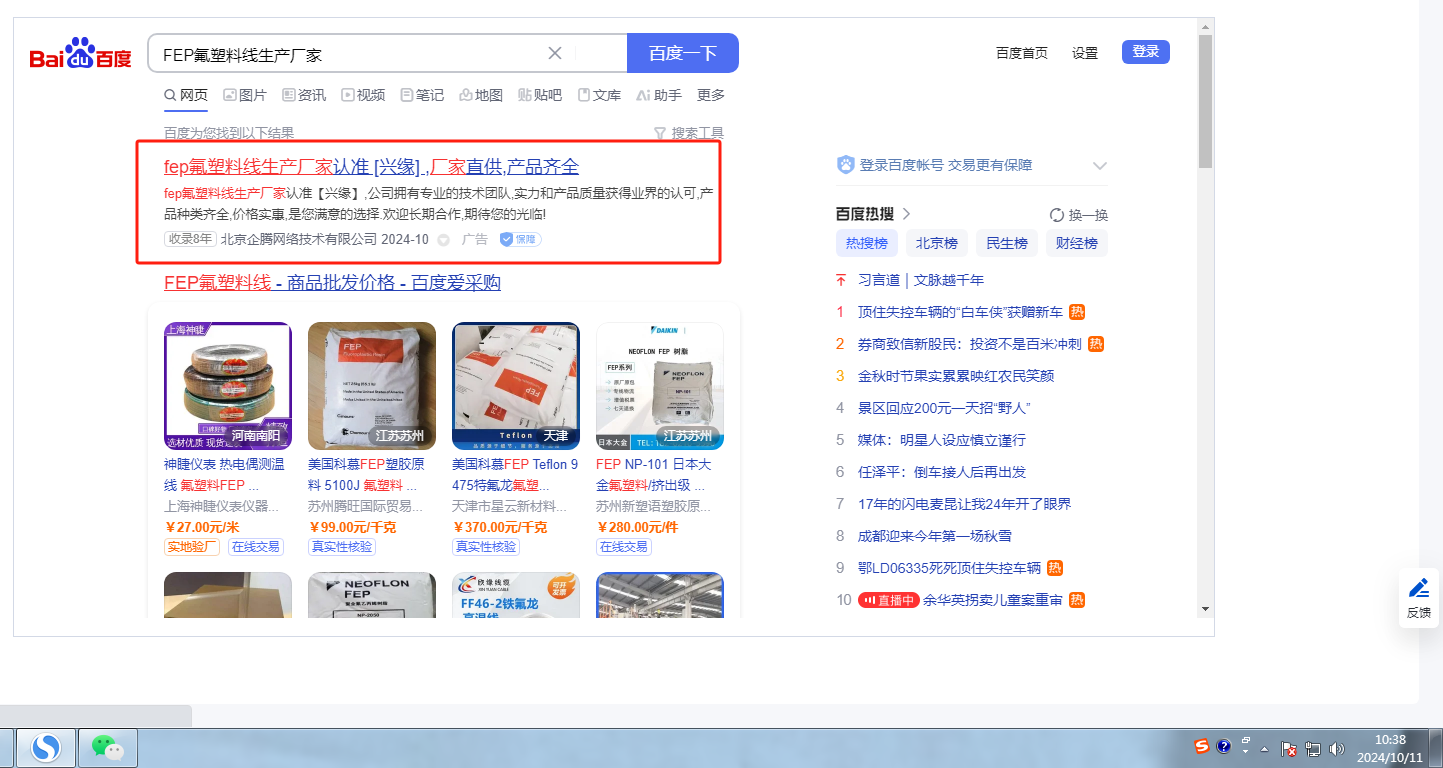This screenshot has height=768, width=1443.
Task: Select the 热搜榜 tab
Action: tap(867, 243)
